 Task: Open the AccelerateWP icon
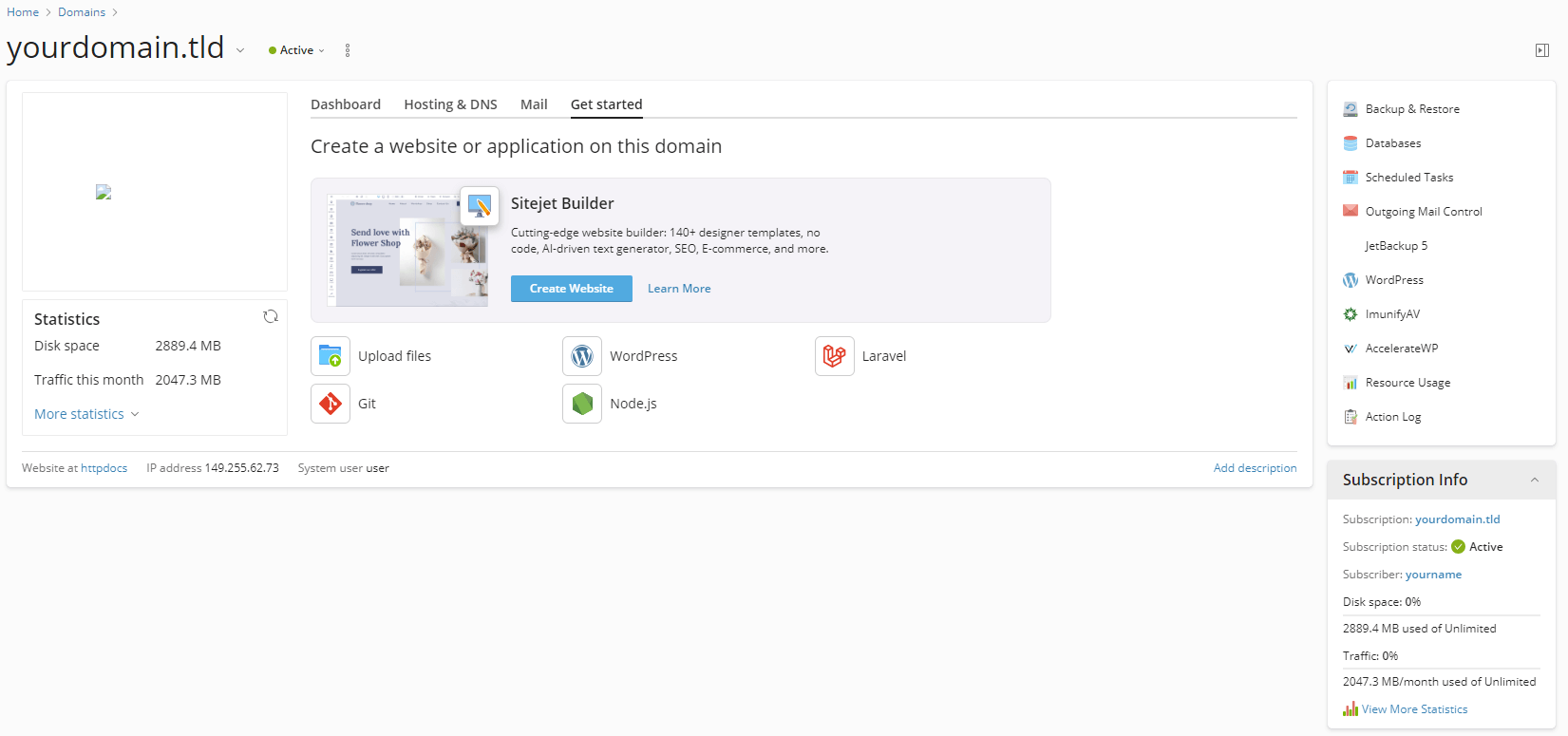point(1351,349)
